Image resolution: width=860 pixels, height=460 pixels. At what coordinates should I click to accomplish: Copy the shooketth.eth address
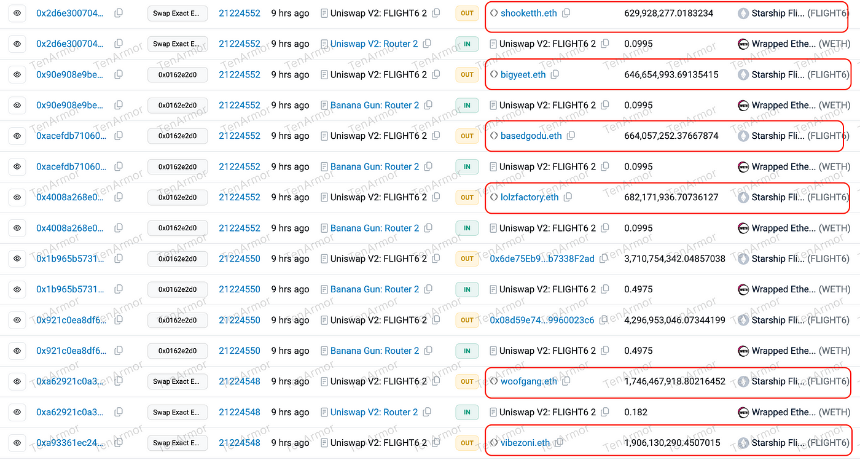click(x=566, y=13)
